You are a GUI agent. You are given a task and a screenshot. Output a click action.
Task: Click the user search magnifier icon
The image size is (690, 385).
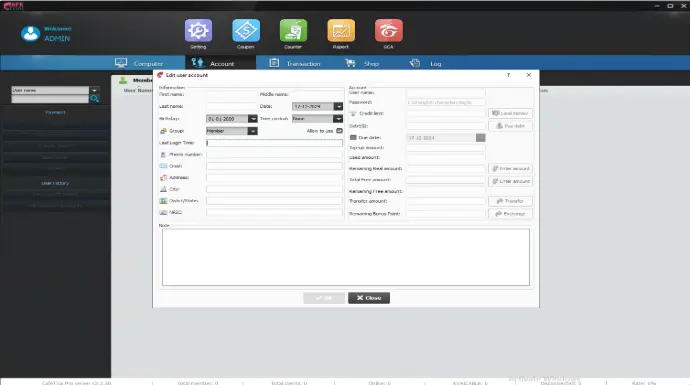pyautogui.click(x=94, y=99)
